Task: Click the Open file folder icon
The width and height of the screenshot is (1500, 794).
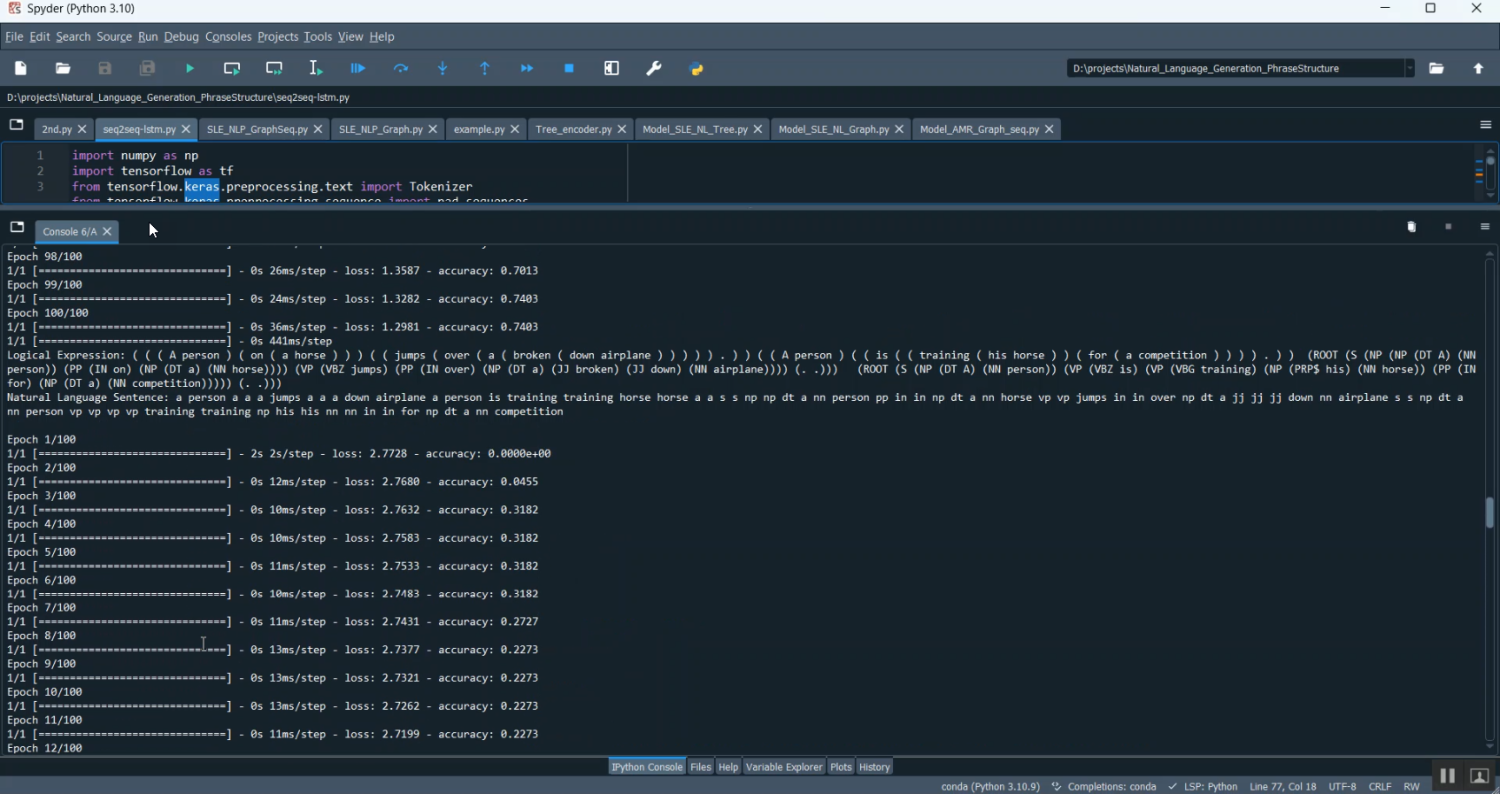Action: coord(63,68)
